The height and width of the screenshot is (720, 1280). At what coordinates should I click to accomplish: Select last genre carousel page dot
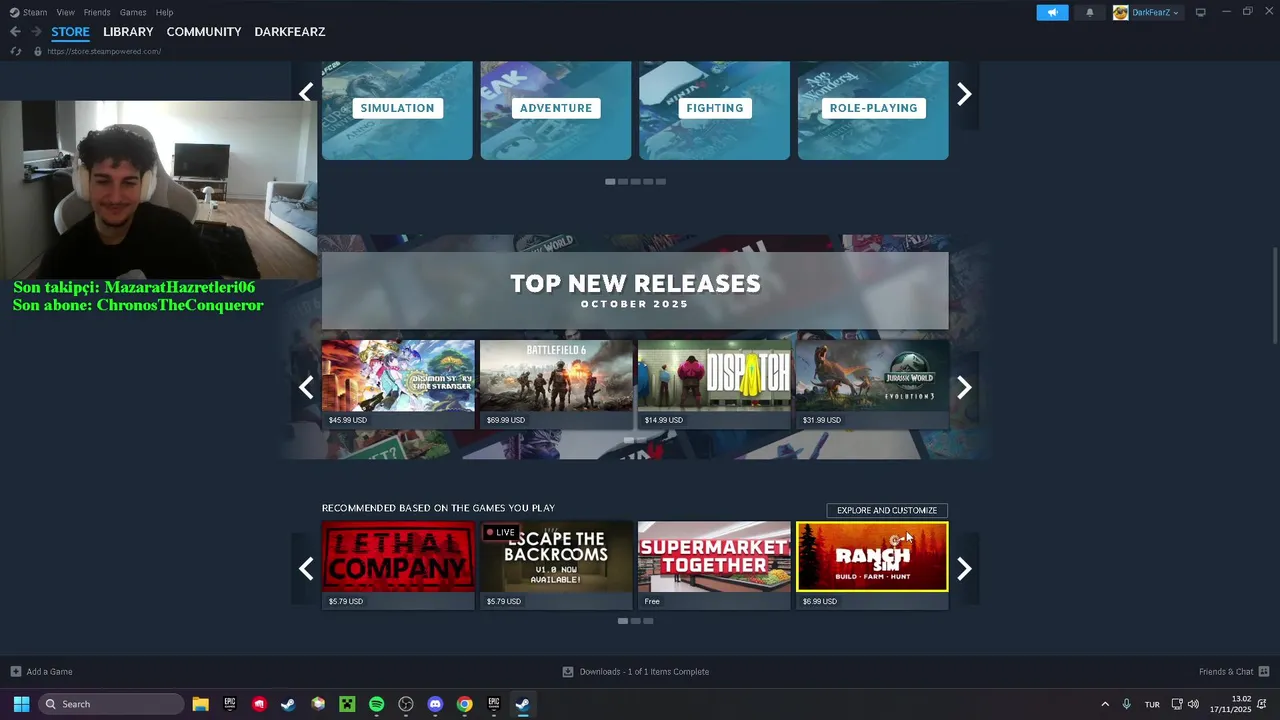[x=661, y=181]
